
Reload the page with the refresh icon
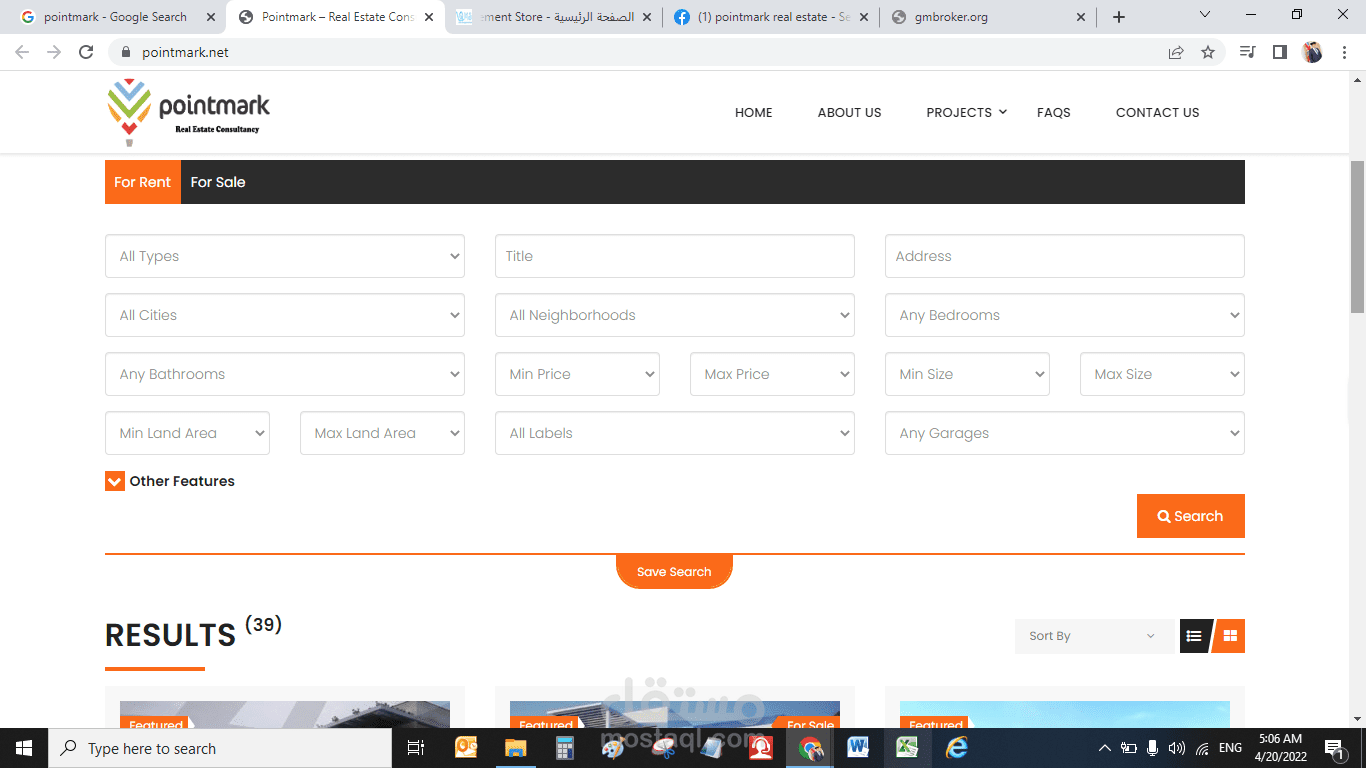click(x=86, y=52)
